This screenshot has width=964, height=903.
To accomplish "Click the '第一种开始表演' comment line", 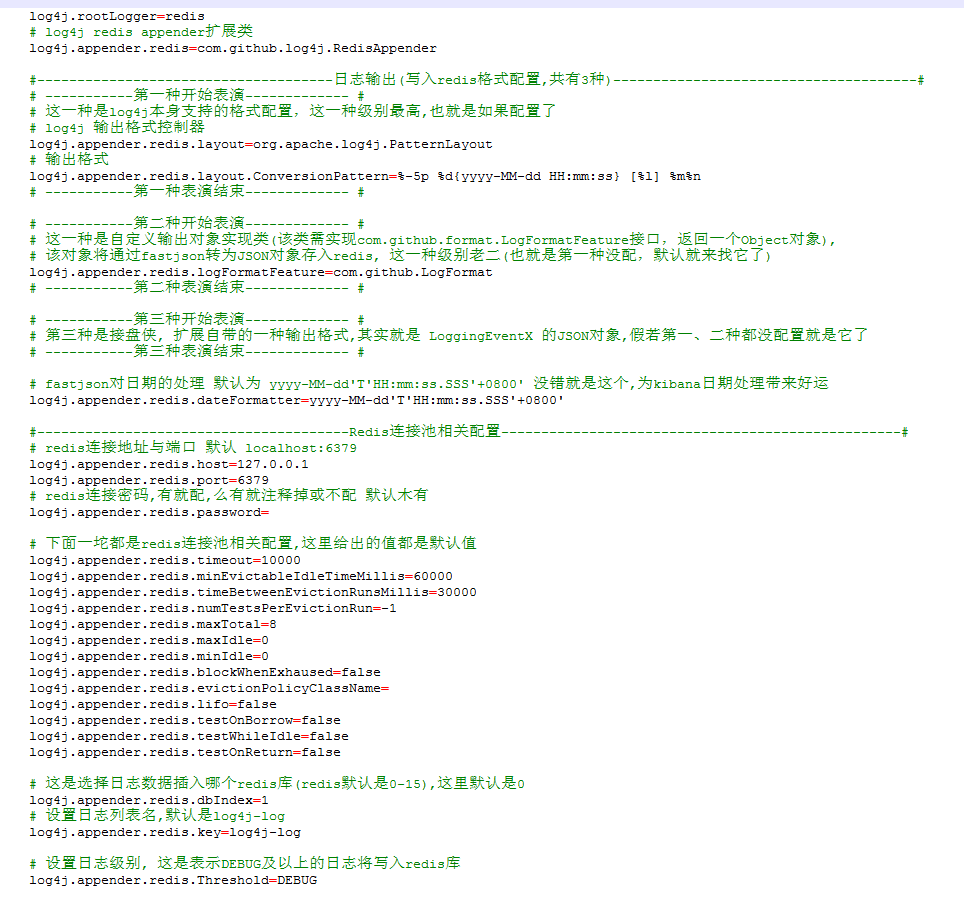I will [197, 95].
